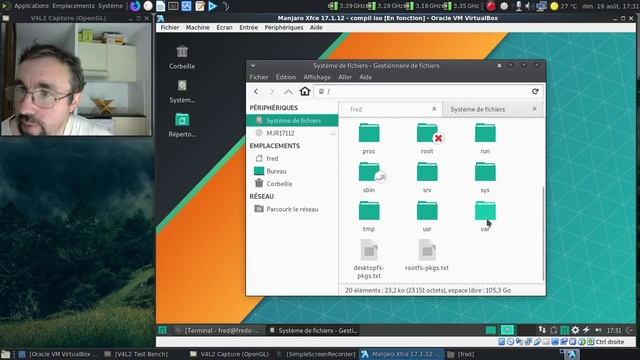Viewport: 640px width, 360px height.
Task: Open the Affichage menu in file manager
Action: click(317, 77)
